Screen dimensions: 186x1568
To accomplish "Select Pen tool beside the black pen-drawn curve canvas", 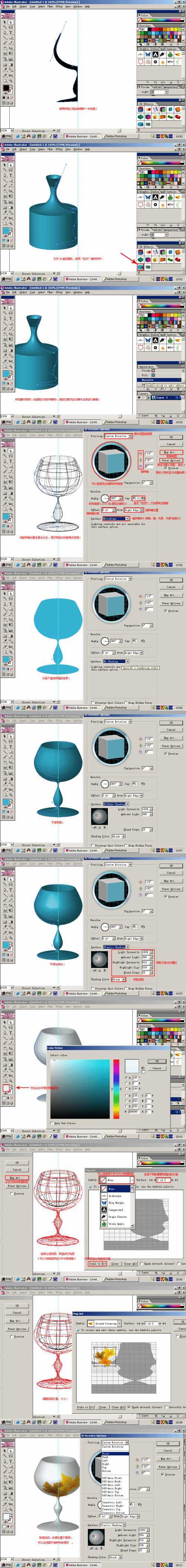I will click(5, 33).
